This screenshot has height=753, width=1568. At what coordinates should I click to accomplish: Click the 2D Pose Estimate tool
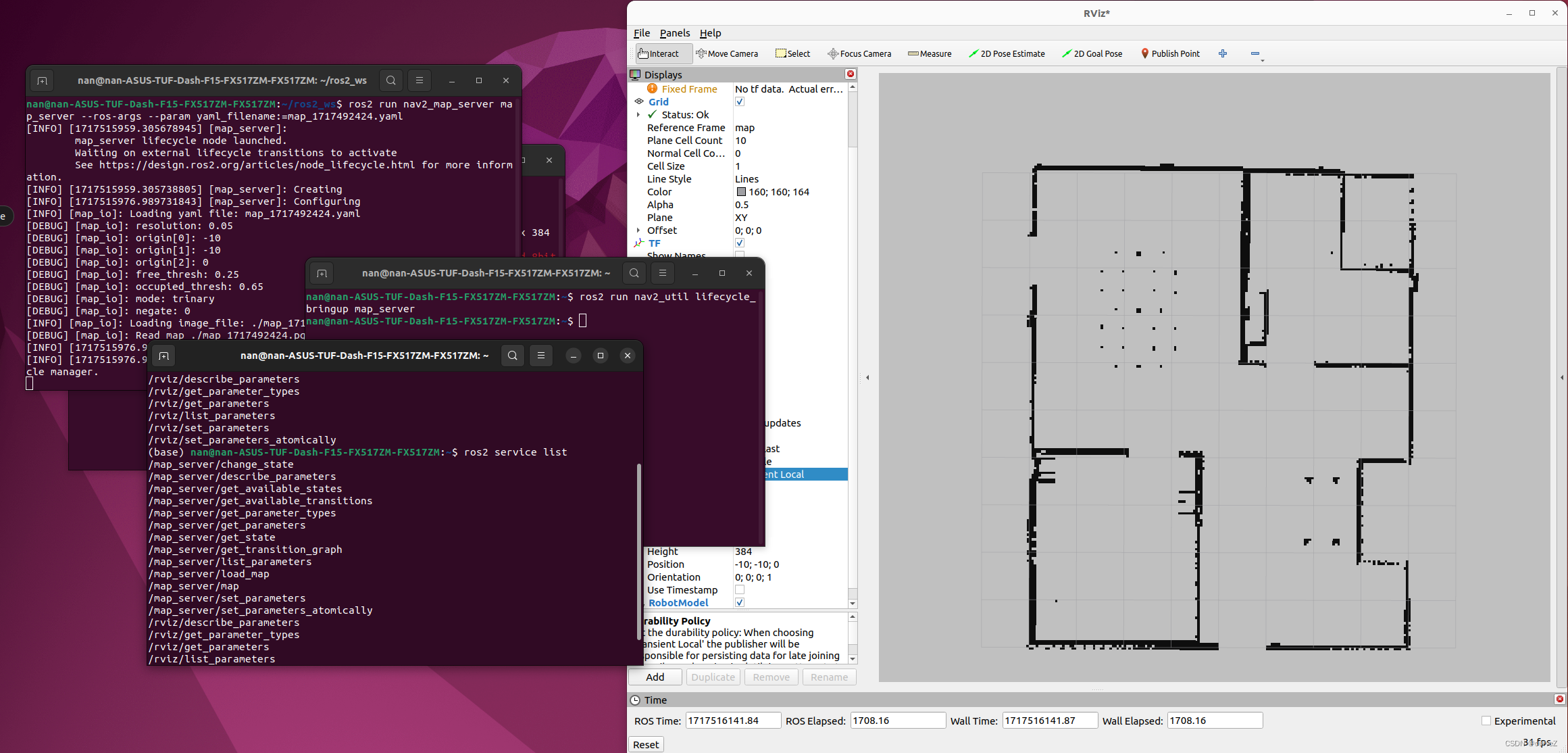(1007, 53)
